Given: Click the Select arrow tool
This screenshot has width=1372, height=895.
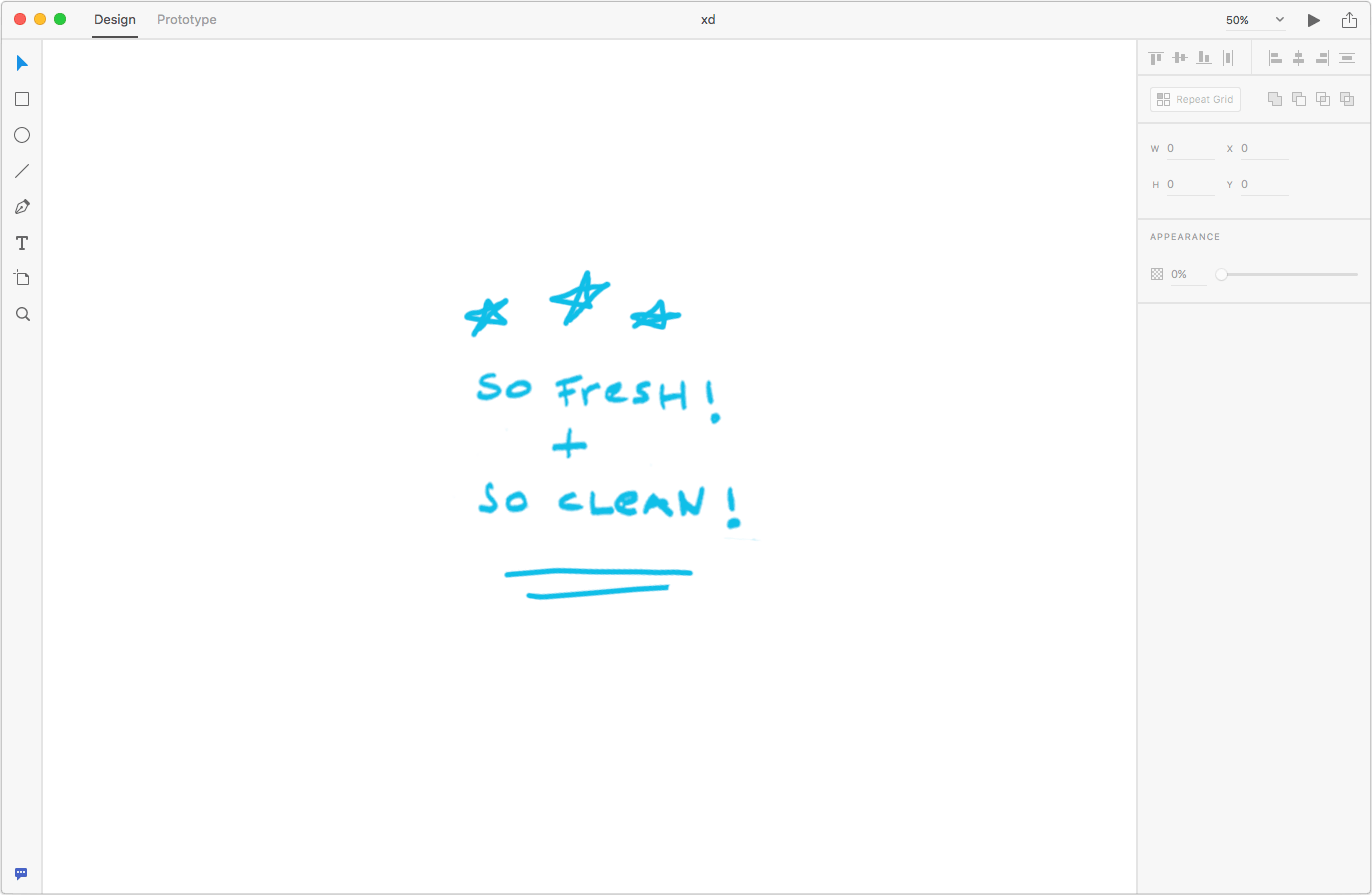Looking at the screenshot, I should pyautogui.click(x=22, y=63).
